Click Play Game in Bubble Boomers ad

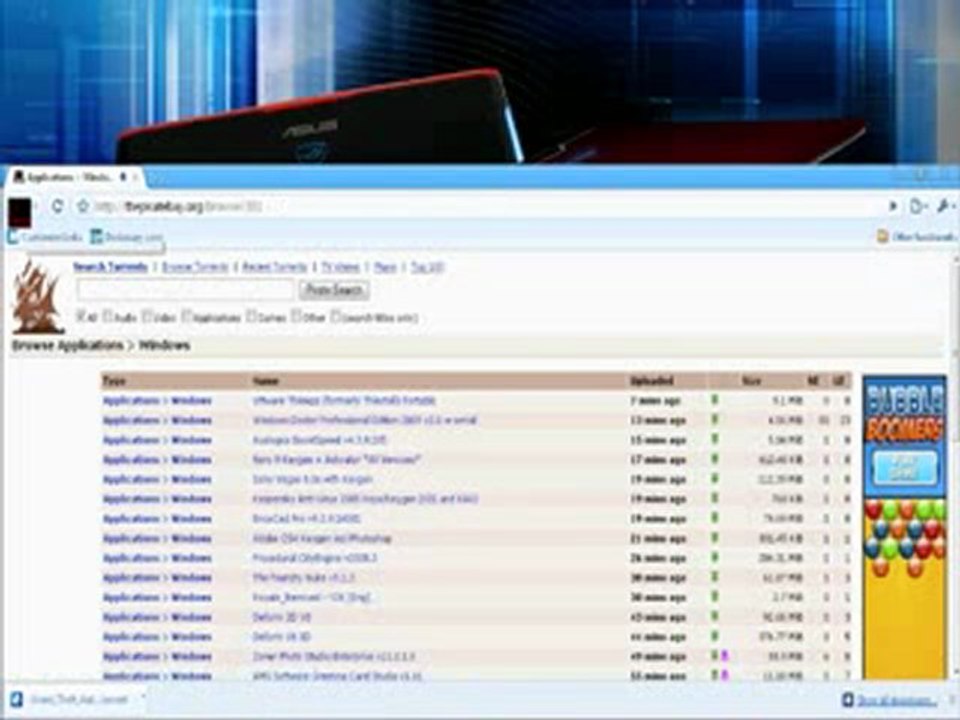pyautogui.click(x=905, y=468)
